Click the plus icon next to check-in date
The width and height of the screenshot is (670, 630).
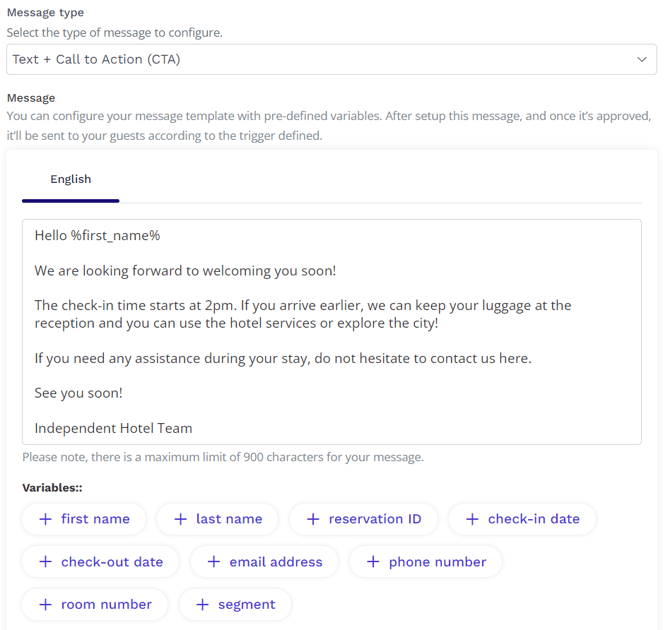point(472,519)
